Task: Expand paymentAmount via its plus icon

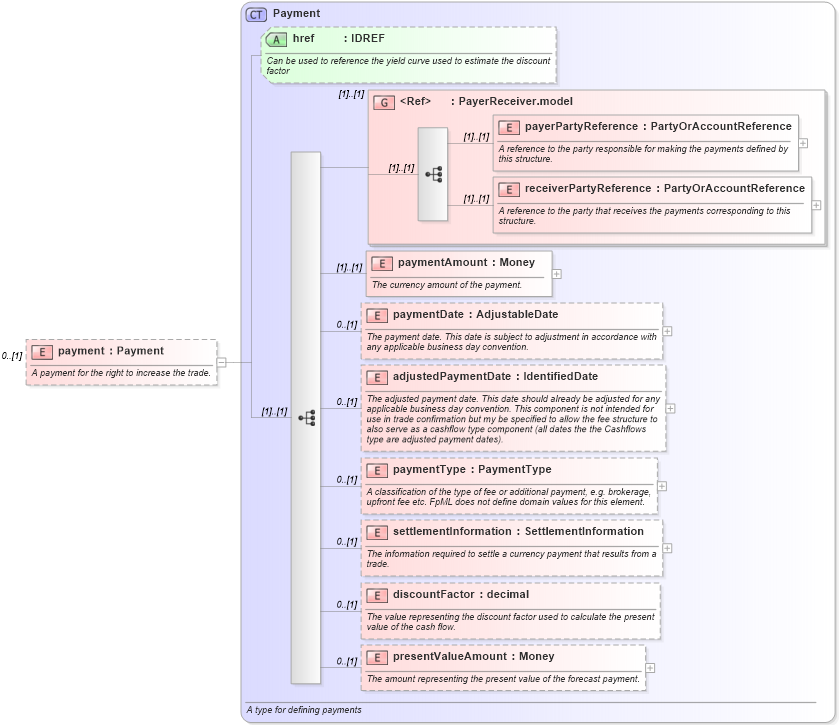Action: [557, 272]
